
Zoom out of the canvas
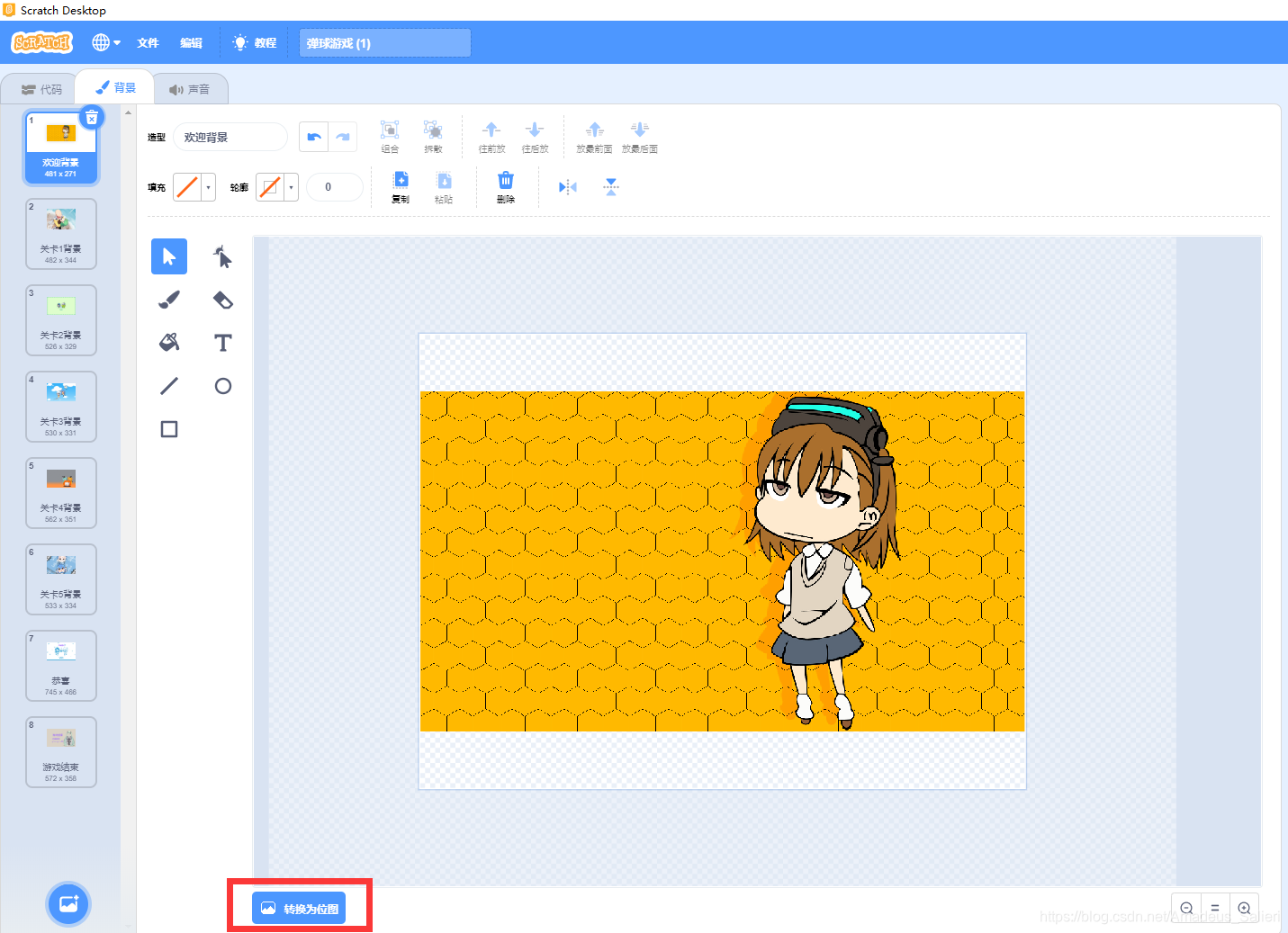point(1186,909)
